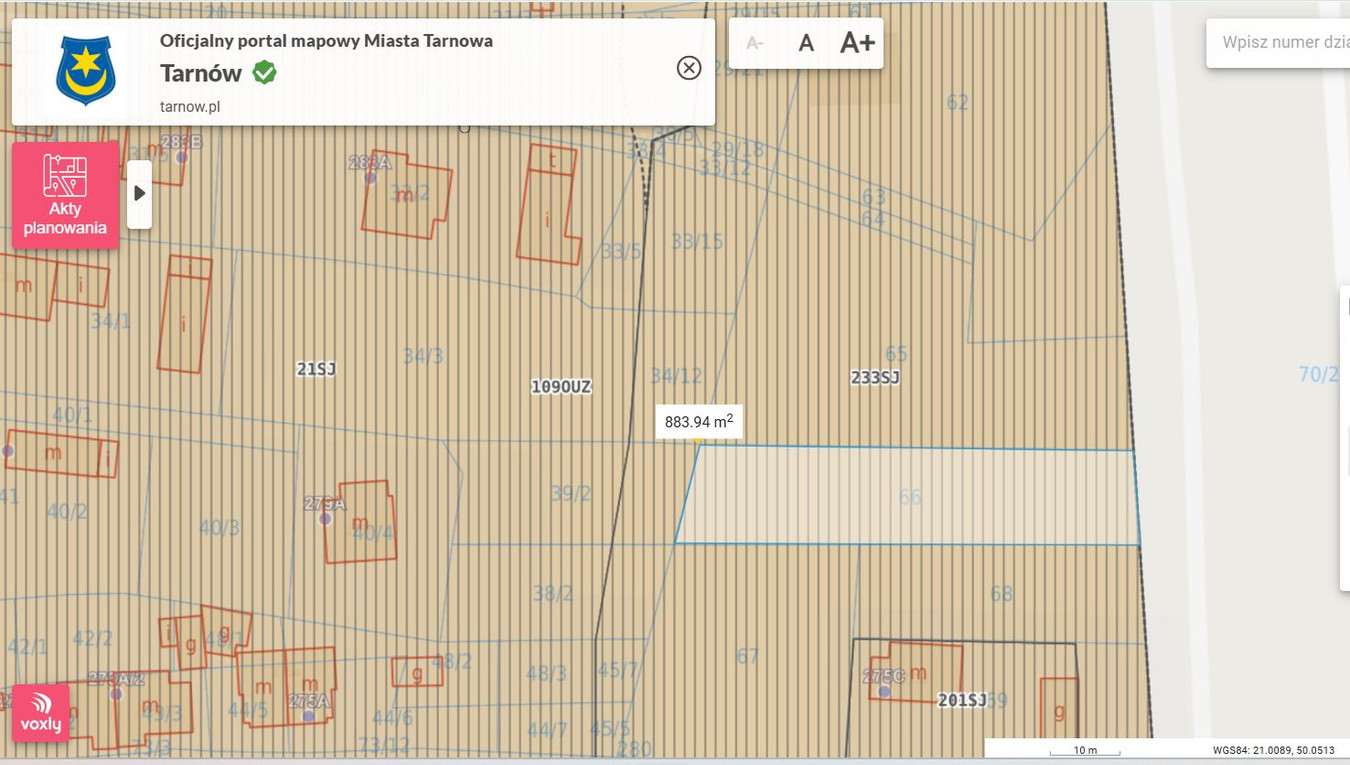Screen dimensions: 1350x765
Task: Select parcel 48/3 on the map
Action: click(x=546, y=673)
